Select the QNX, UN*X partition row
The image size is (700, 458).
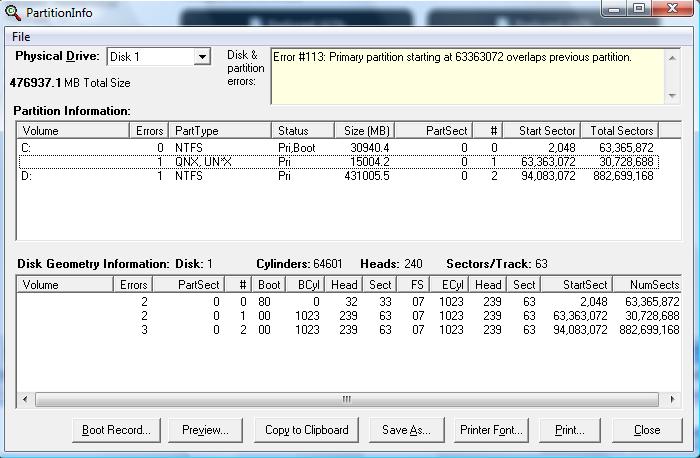click(x=338, y=162)
